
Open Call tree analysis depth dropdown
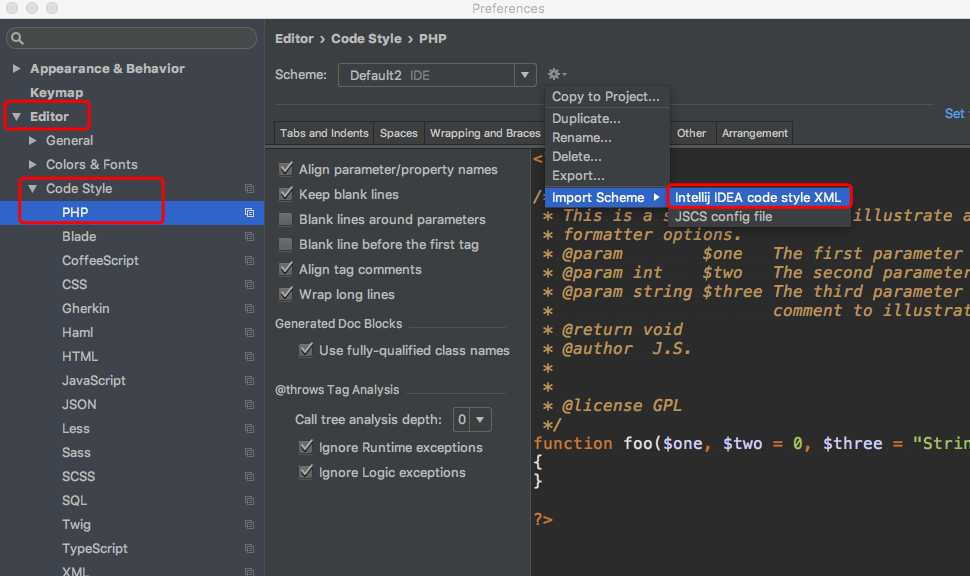tap(480, 419)
